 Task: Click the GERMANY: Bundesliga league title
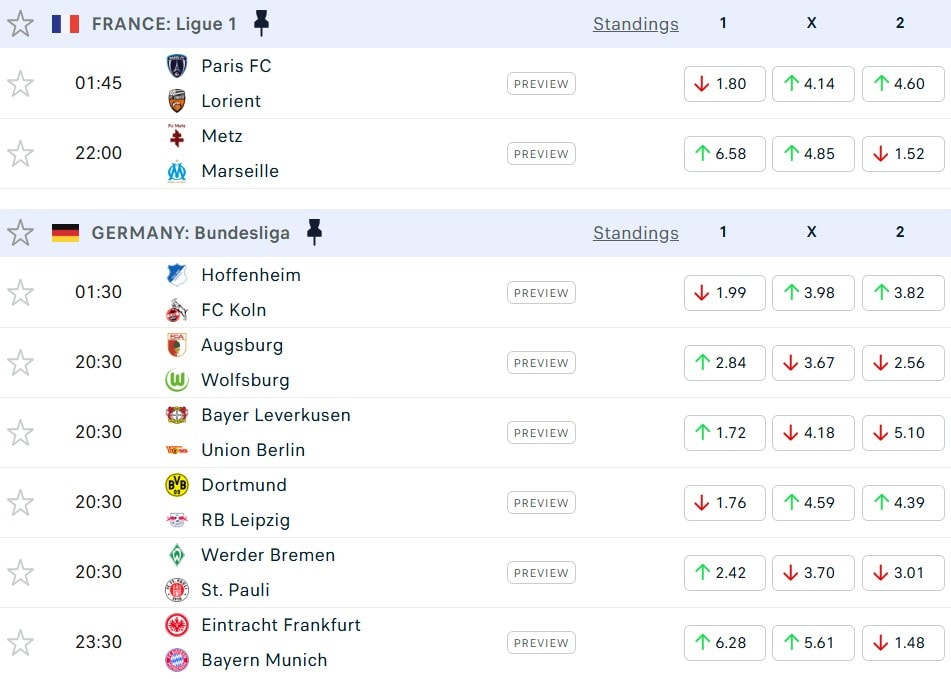pos(190,233)
